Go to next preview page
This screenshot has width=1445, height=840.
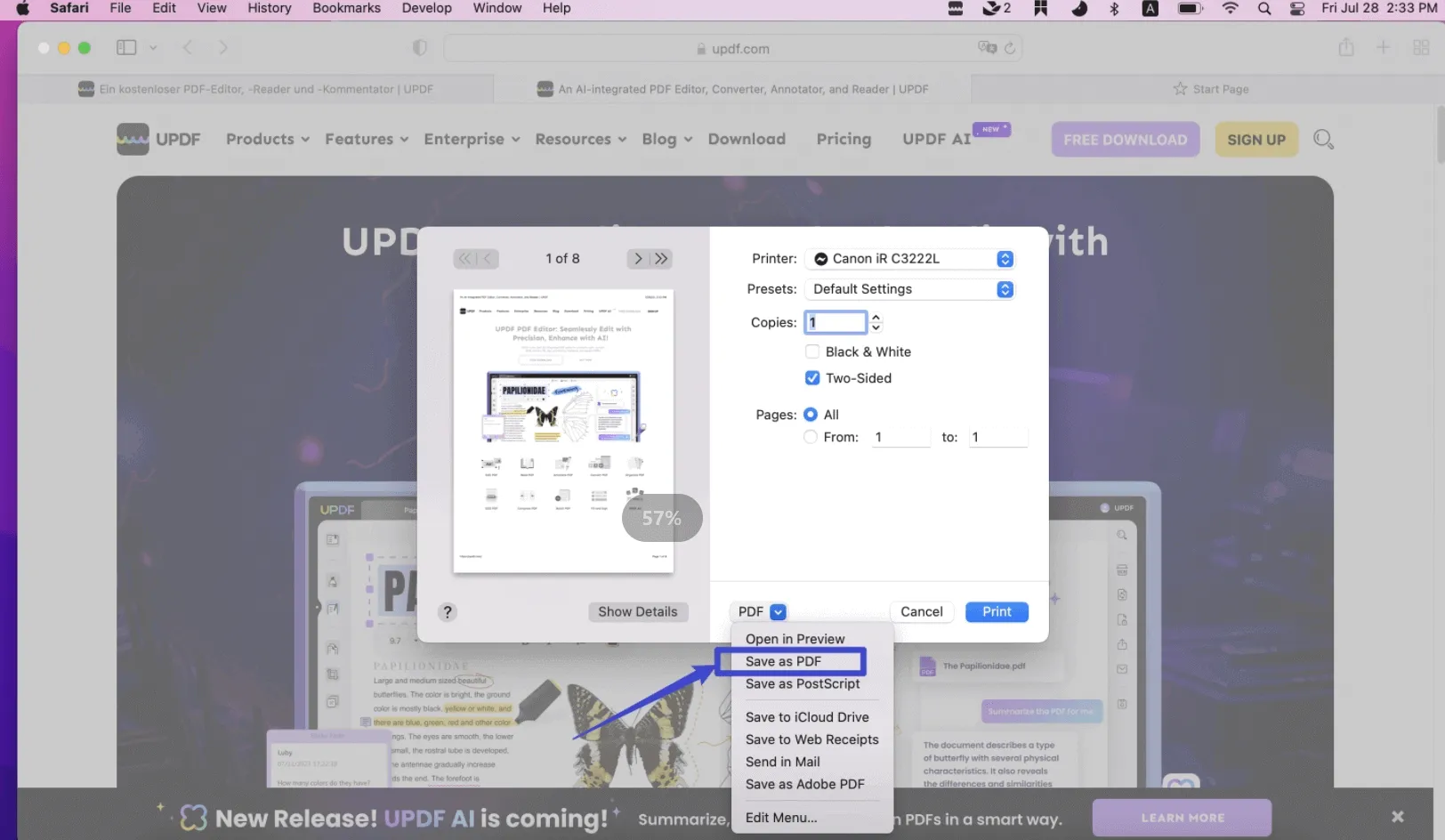(638, 259)
